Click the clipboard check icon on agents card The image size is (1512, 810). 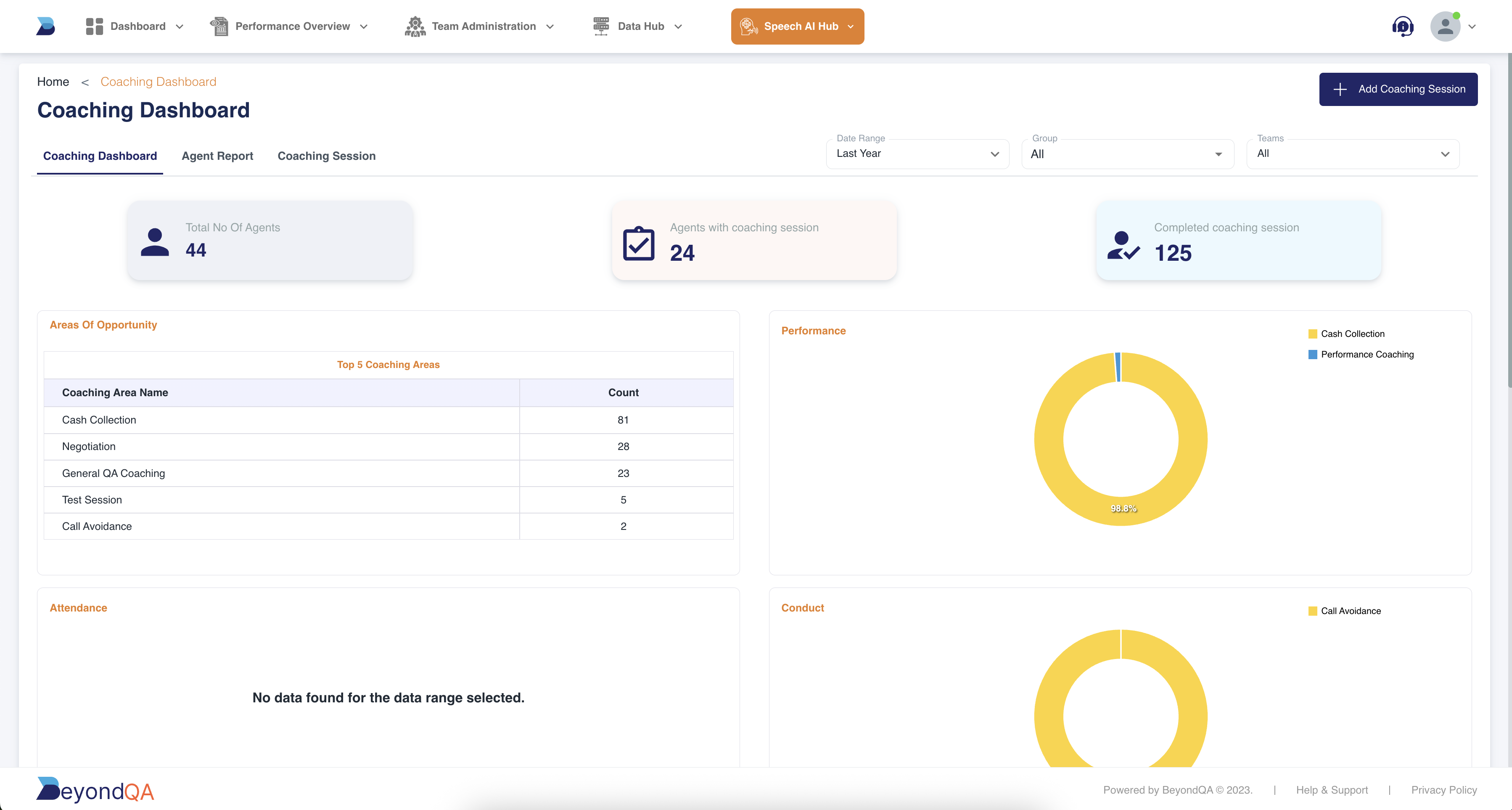[638, 244]
